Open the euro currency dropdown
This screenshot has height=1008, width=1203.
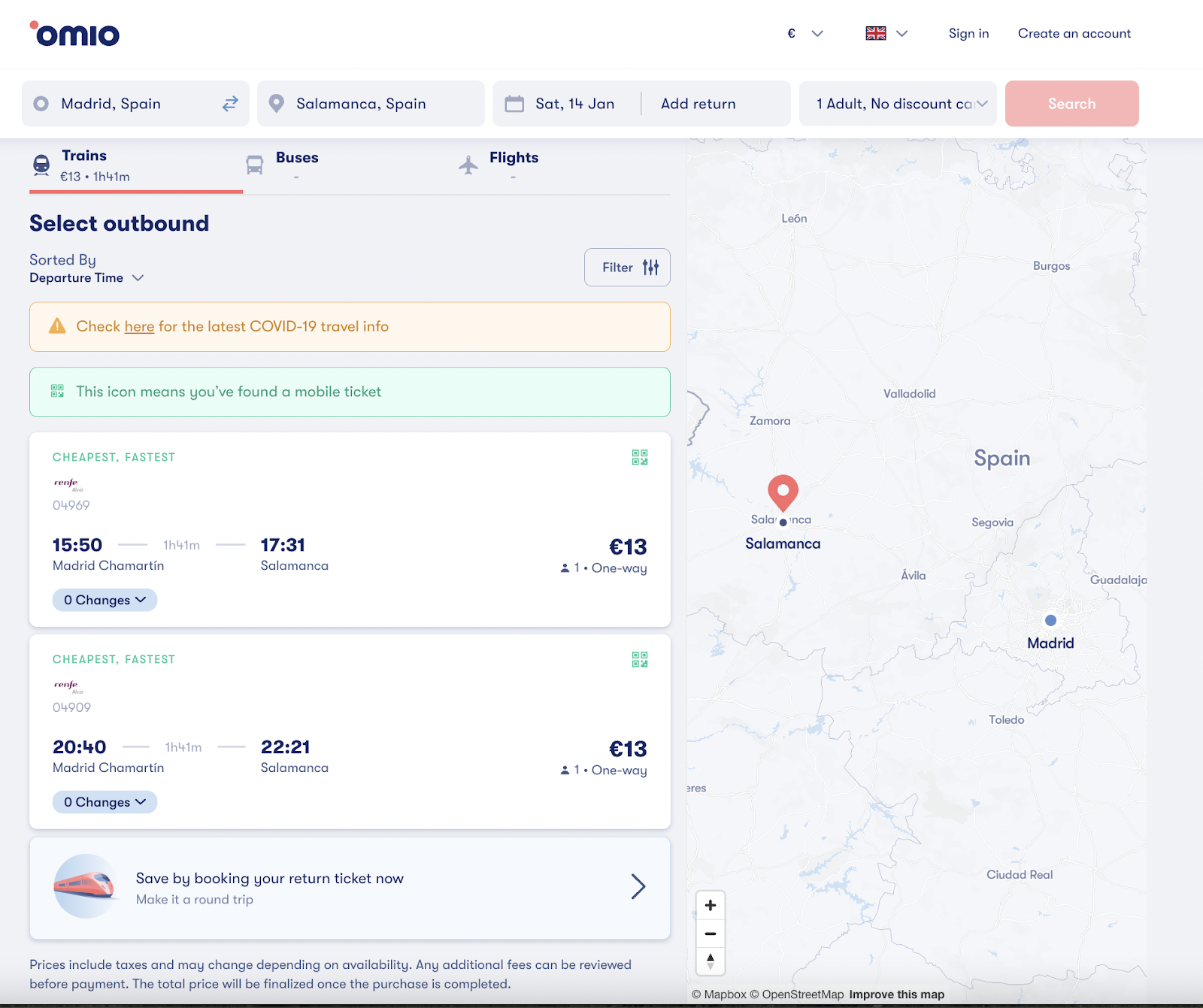[x=805, y=33]
